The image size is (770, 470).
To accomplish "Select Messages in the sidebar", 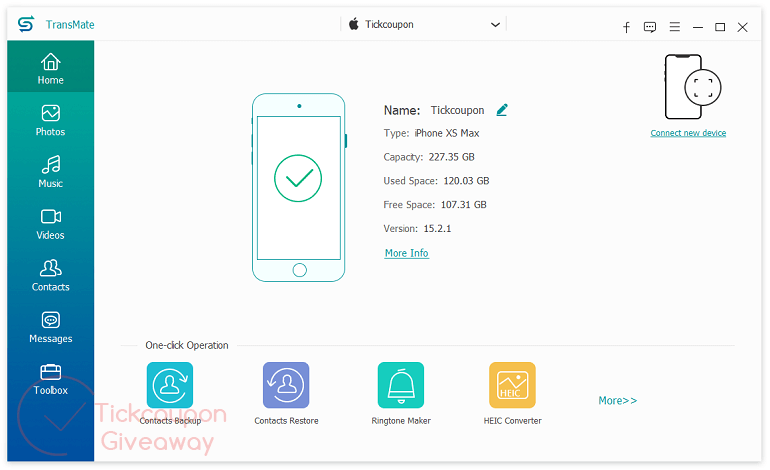I will 51,327.
